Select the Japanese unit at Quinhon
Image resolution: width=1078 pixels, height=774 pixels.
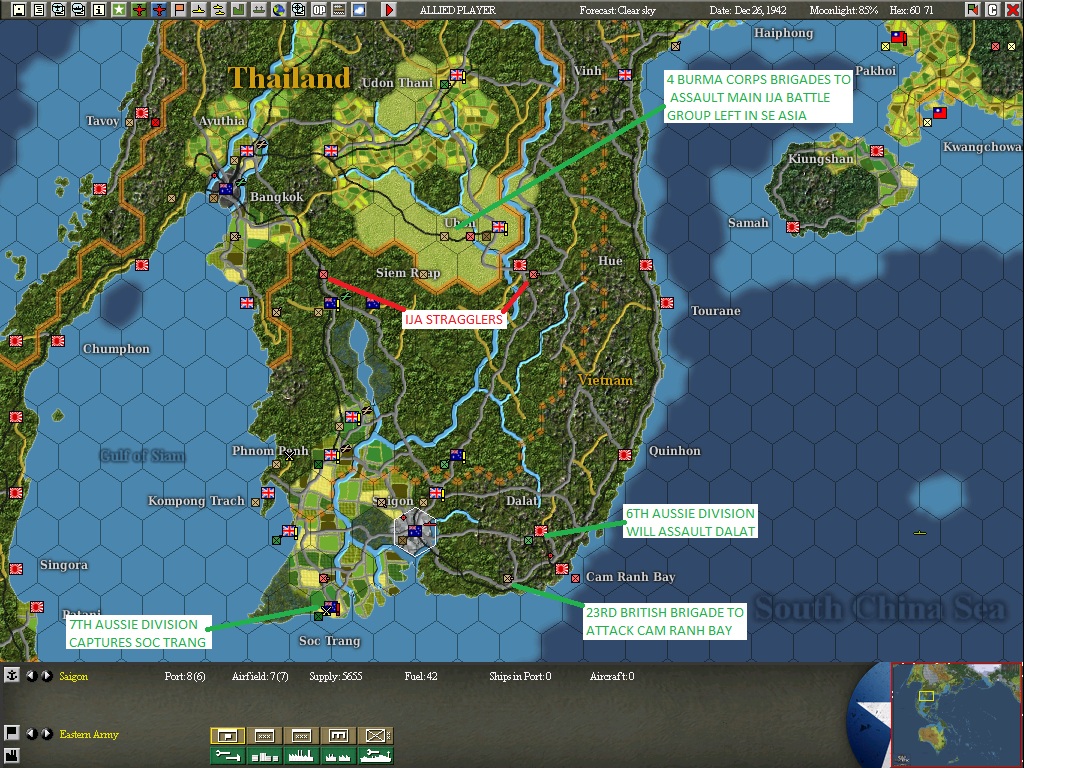[625, 455]
